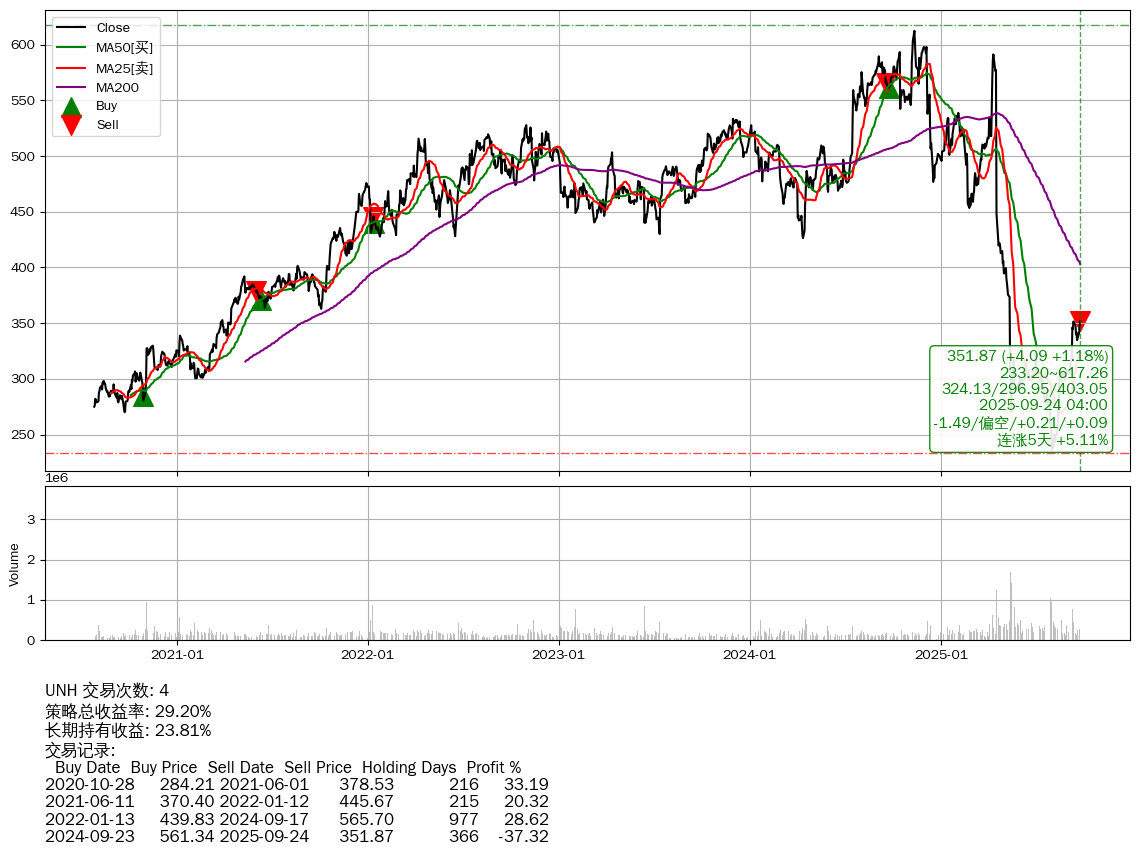
Task: Select the trade row with buy date 2020-10-28
Action: tap(296, 785)
